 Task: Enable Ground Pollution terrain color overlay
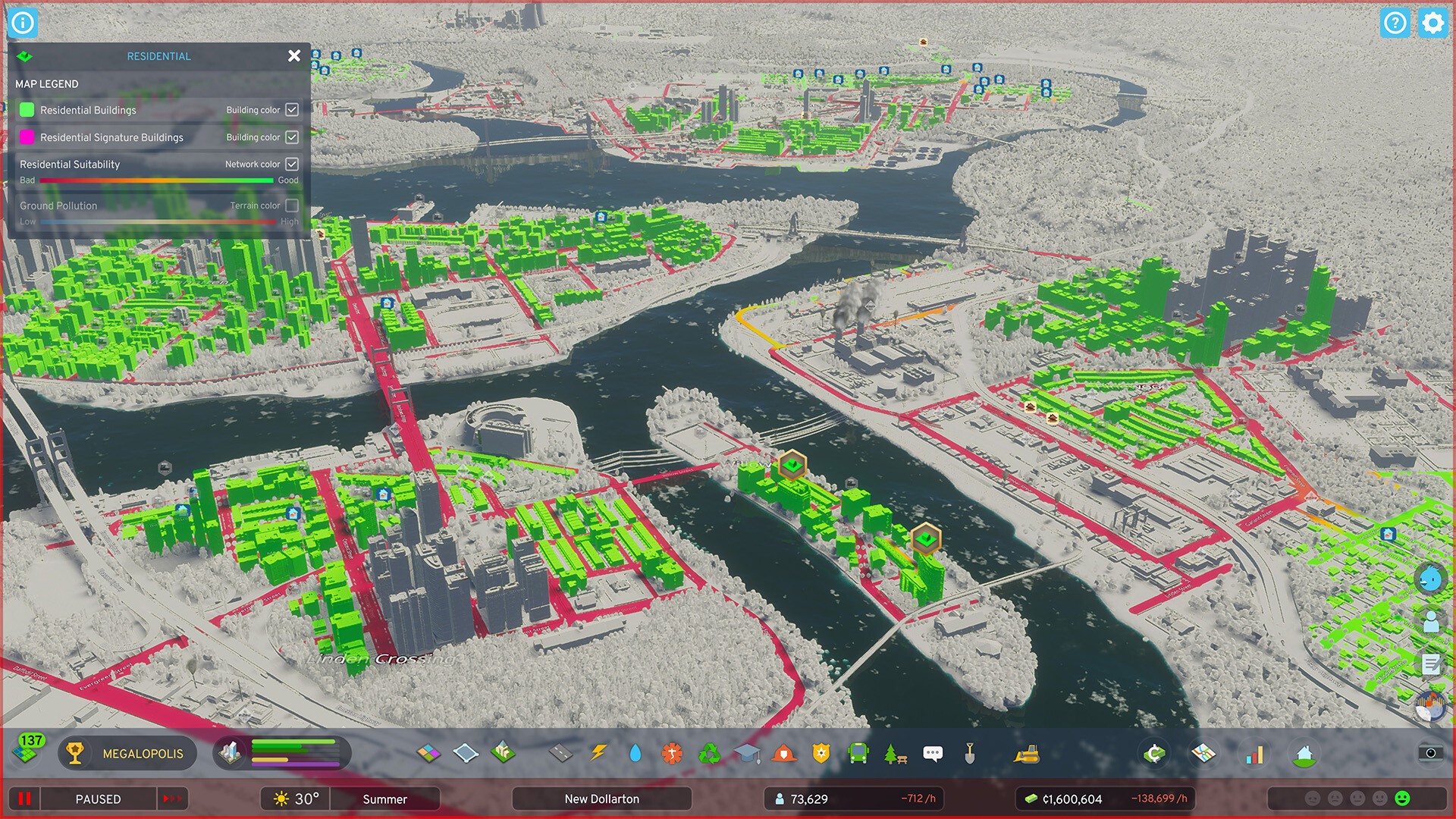coord(291,205)
